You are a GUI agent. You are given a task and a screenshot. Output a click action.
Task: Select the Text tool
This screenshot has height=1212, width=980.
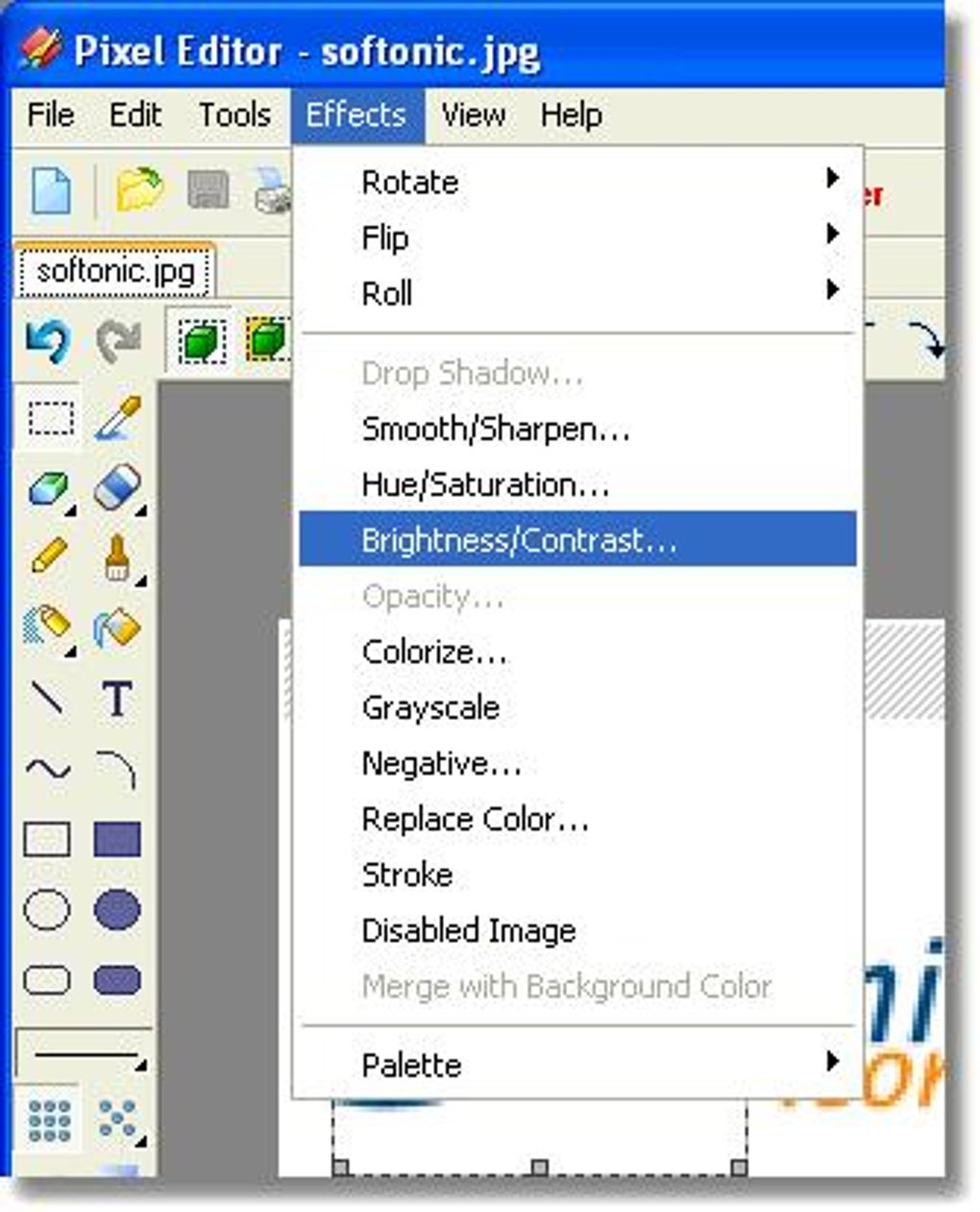(117, 699)
